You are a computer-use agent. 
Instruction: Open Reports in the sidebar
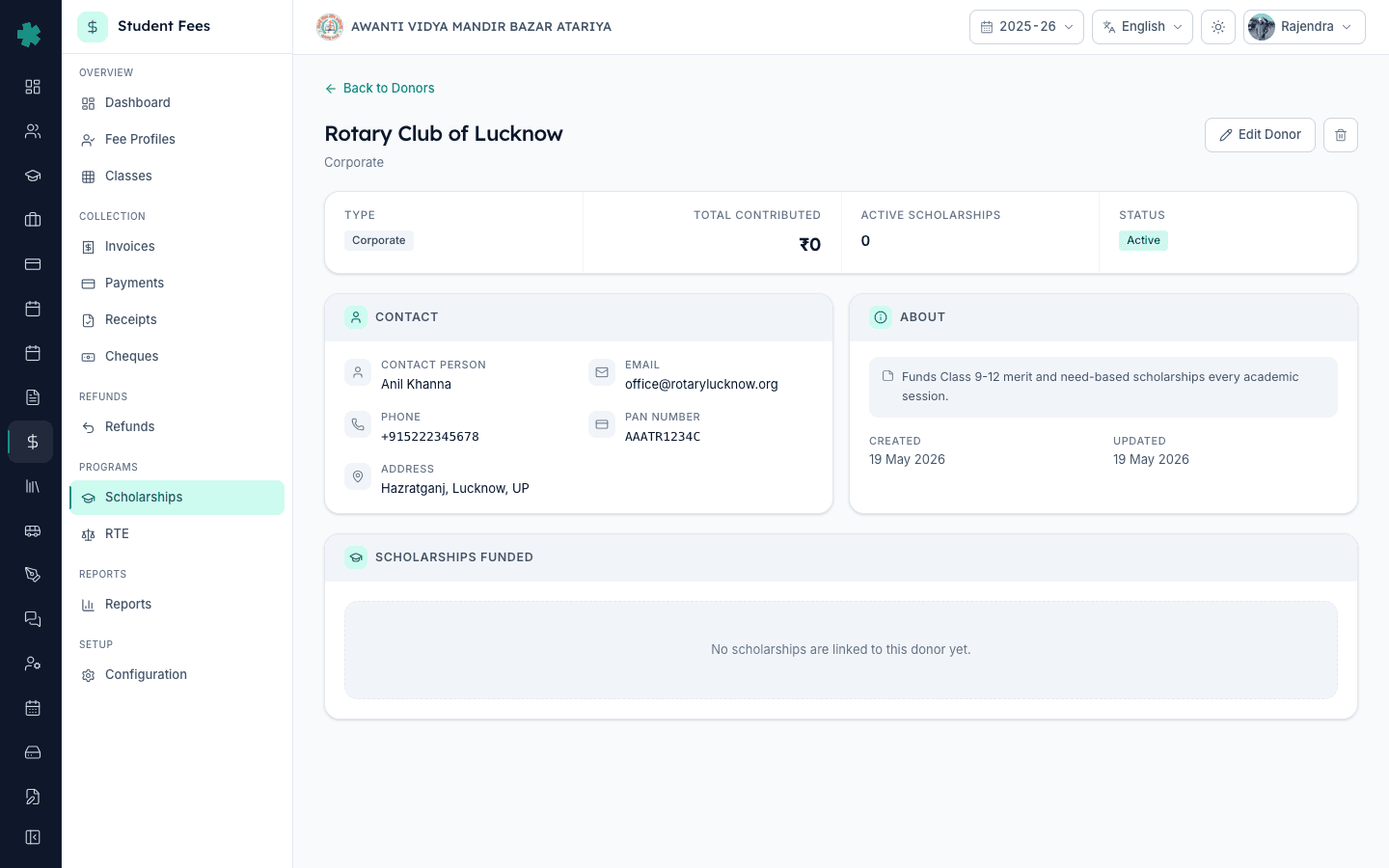(x=177, y=605)
